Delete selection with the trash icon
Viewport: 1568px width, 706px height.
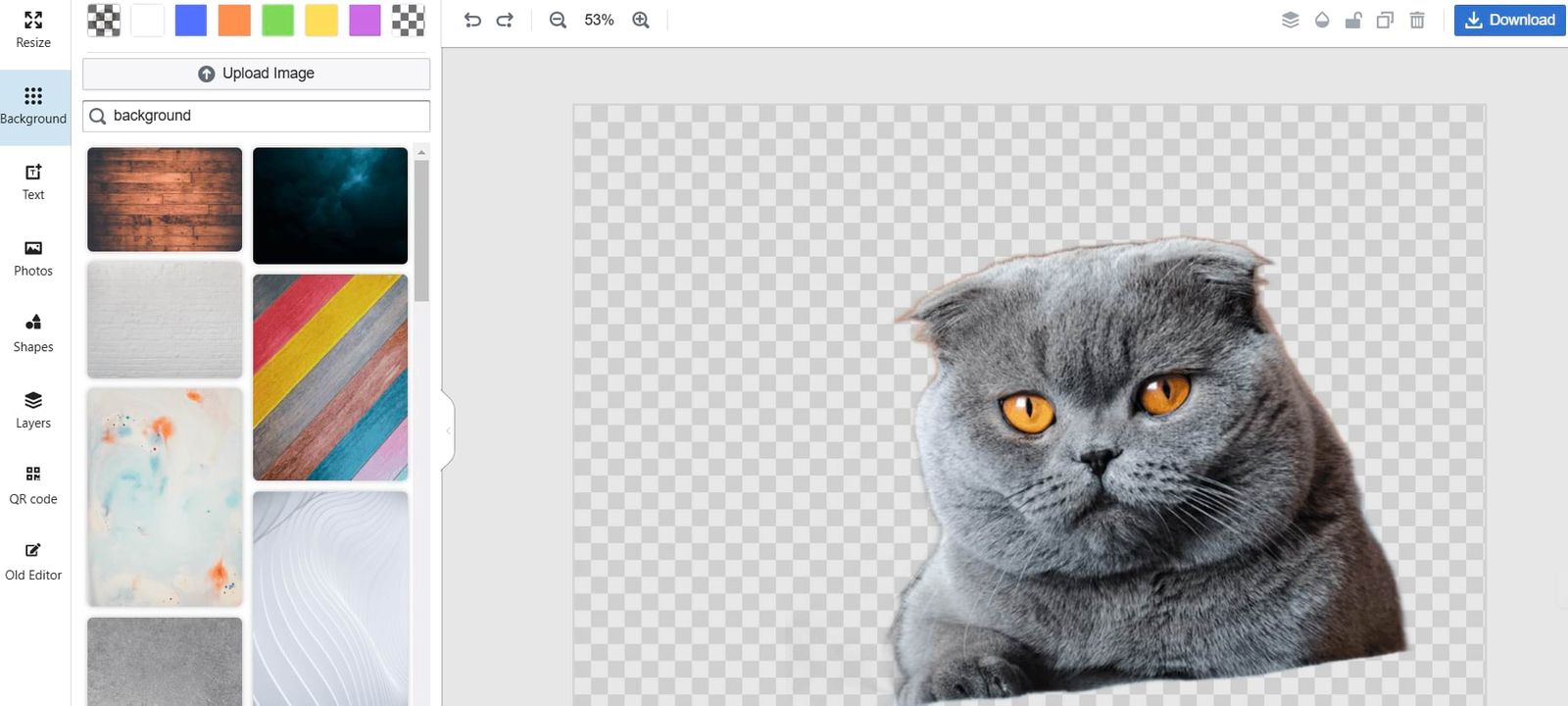(1417, 20)
